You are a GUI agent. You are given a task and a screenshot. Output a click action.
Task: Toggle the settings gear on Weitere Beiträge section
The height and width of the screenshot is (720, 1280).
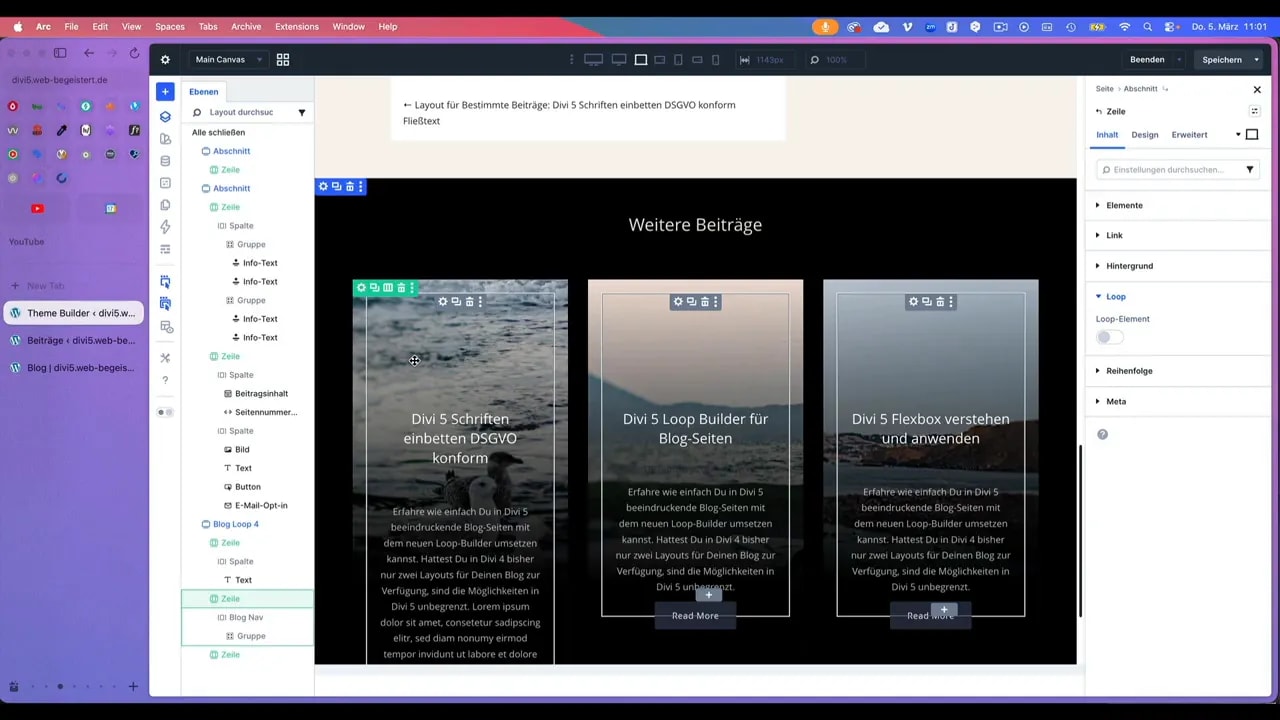point(323,186)
